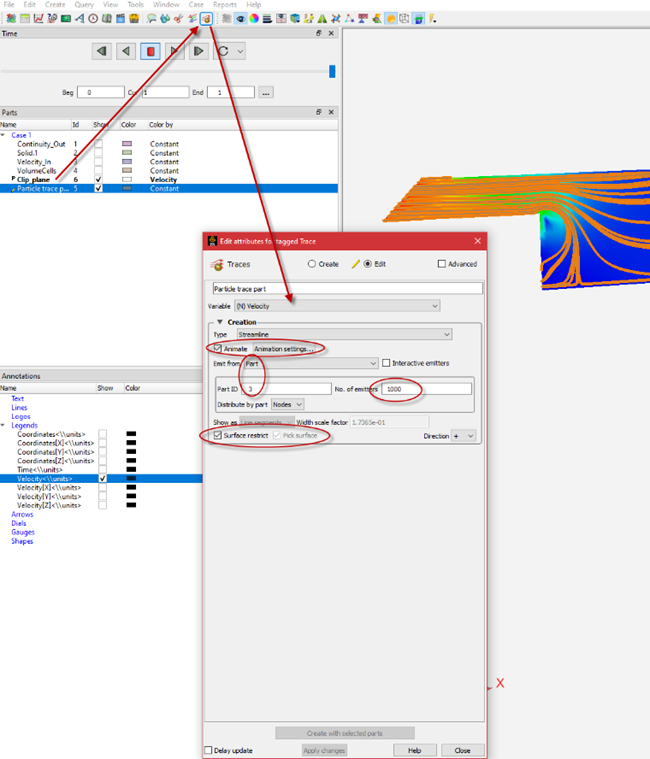Image resolution: width=650 pixels, height=759 pixels.
Task: Click the triangle nodes toolbar icon
Action: point(349,19)
